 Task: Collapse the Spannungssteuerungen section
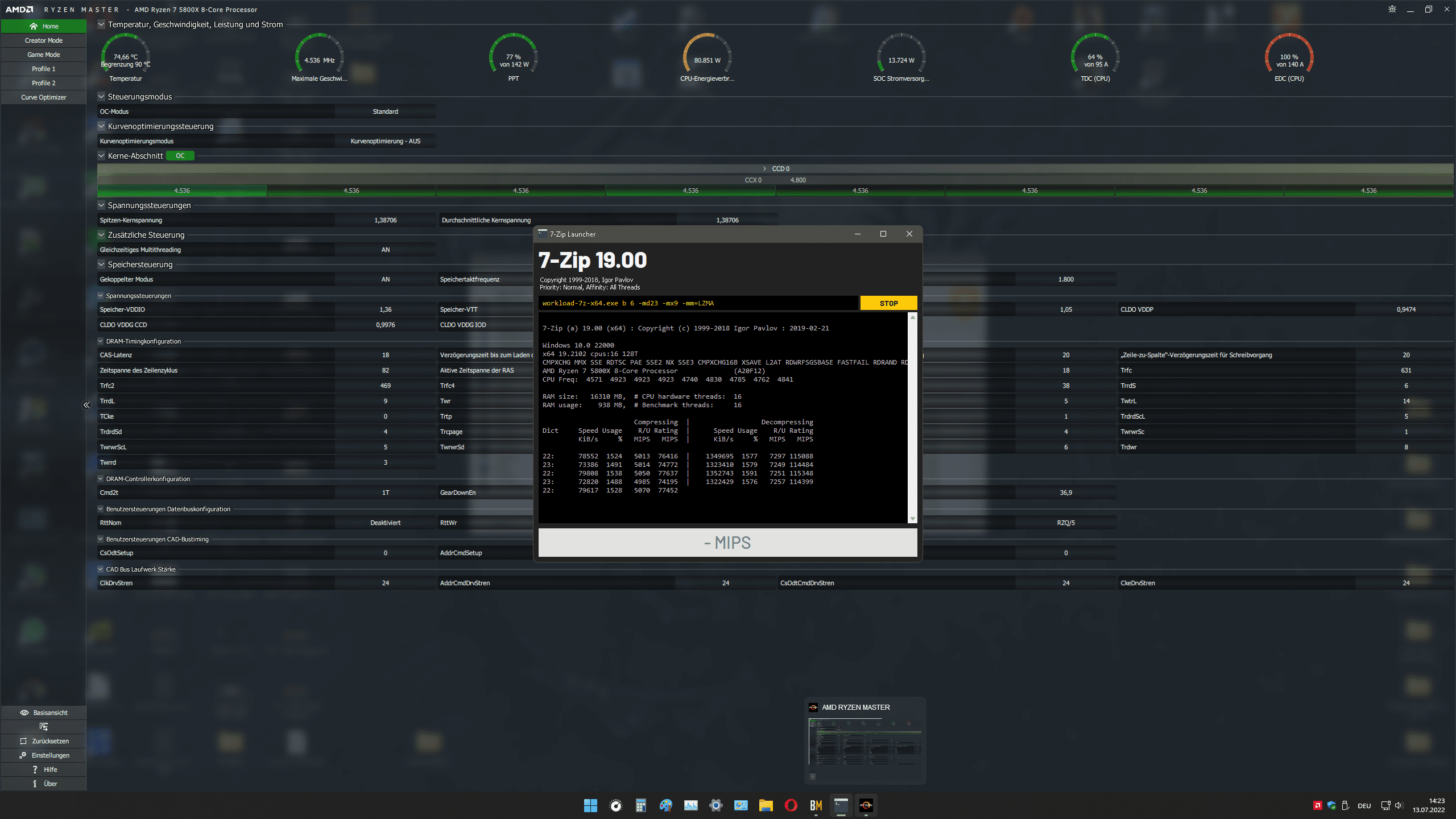pyautogui.click(x=101, y=205)
